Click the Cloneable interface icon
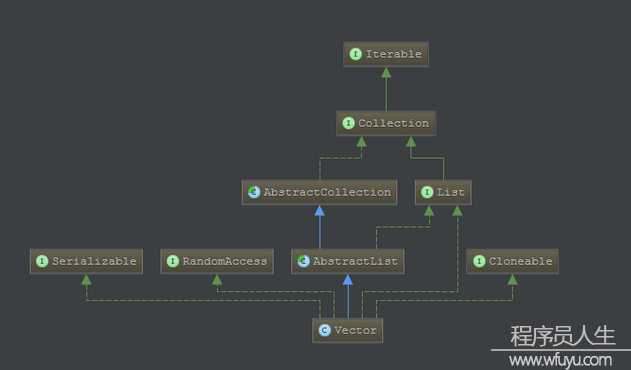 point(479,261)
